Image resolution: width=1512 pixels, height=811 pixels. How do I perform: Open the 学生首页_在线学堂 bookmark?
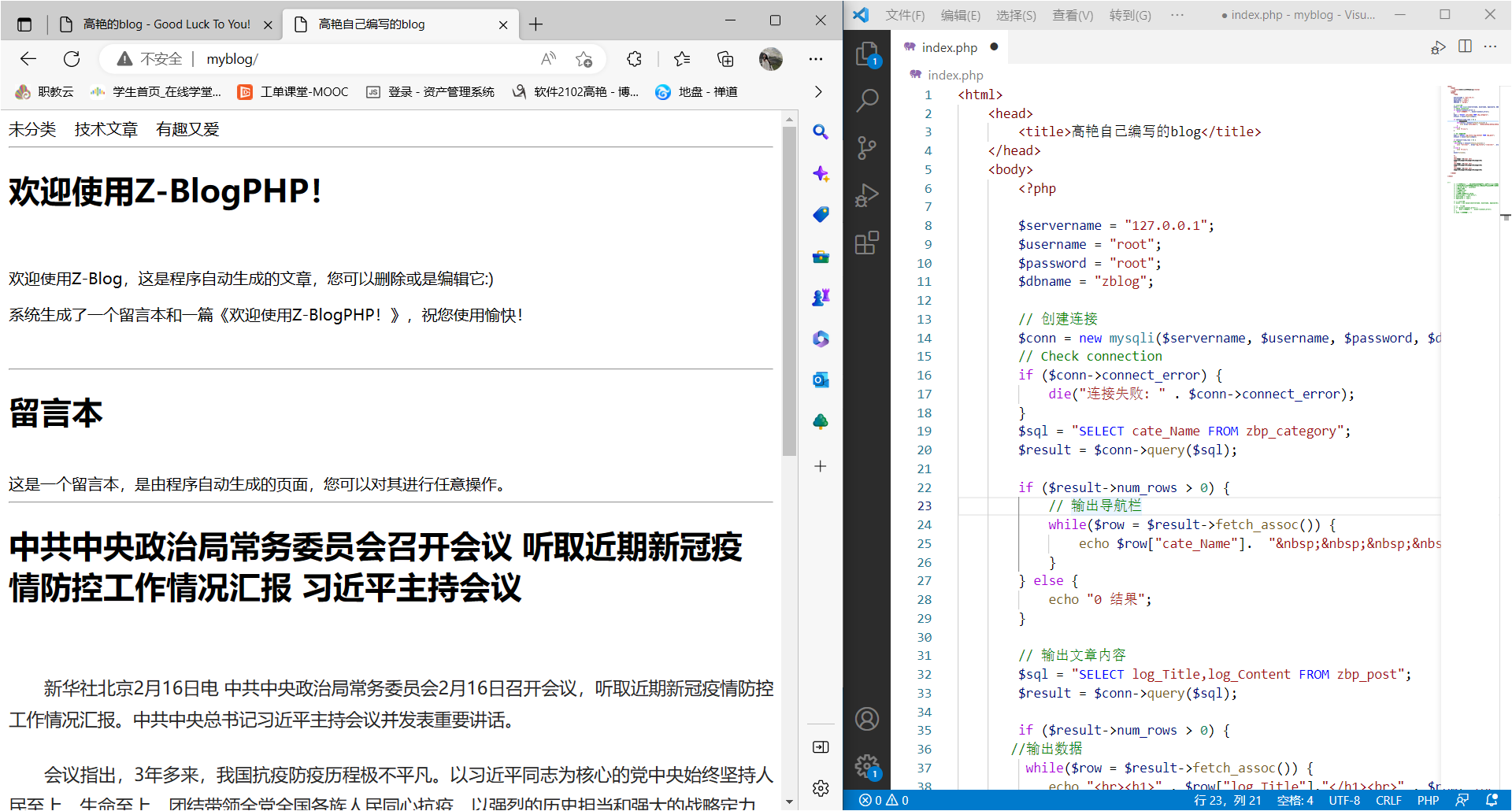click(x=156, y=92)
